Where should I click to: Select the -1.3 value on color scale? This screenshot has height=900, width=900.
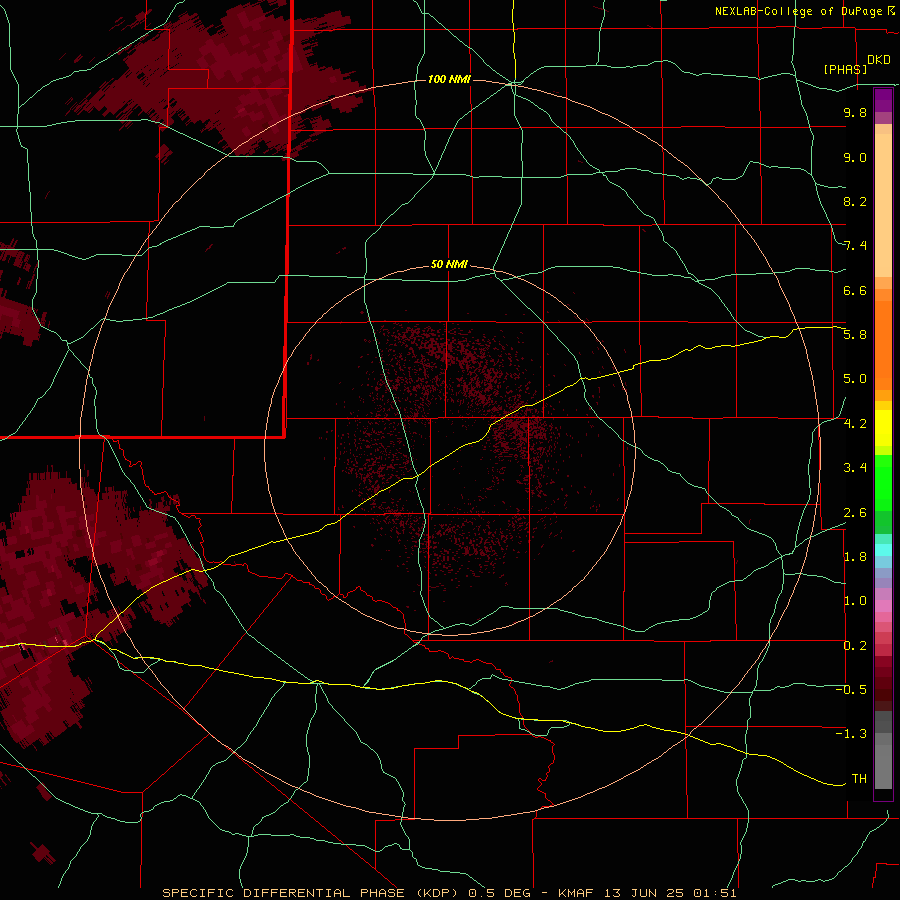[x=851, y=734]
